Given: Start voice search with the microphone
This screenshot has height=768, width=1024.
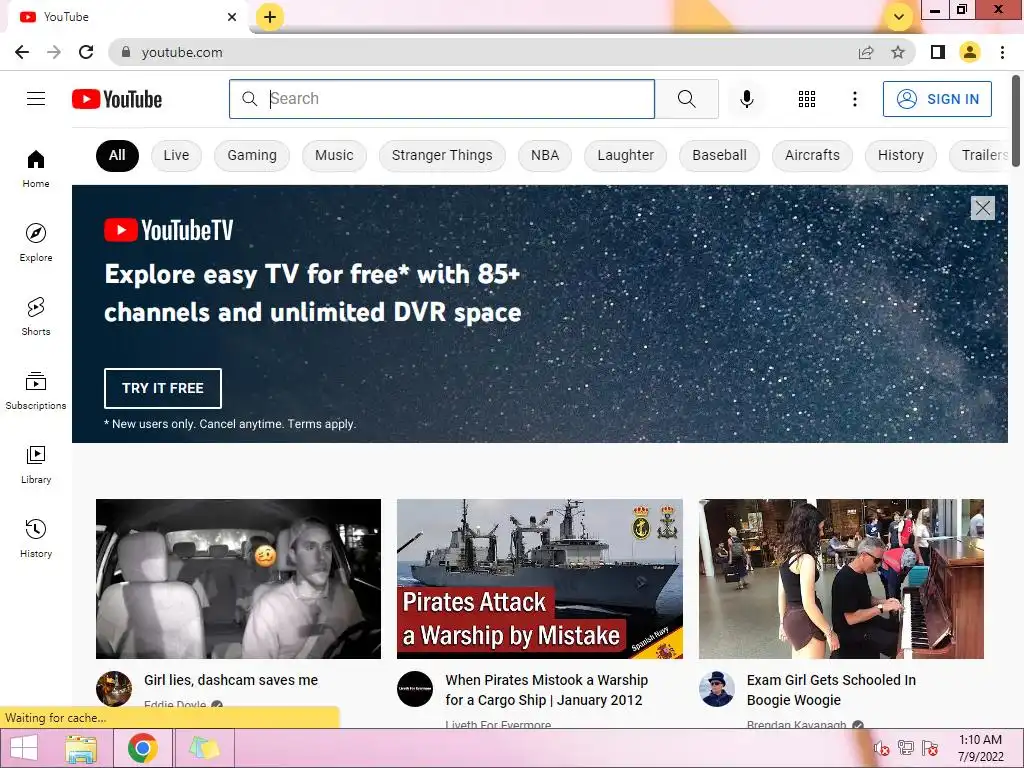Looking at the screenshot, I should tap(746, 99).
